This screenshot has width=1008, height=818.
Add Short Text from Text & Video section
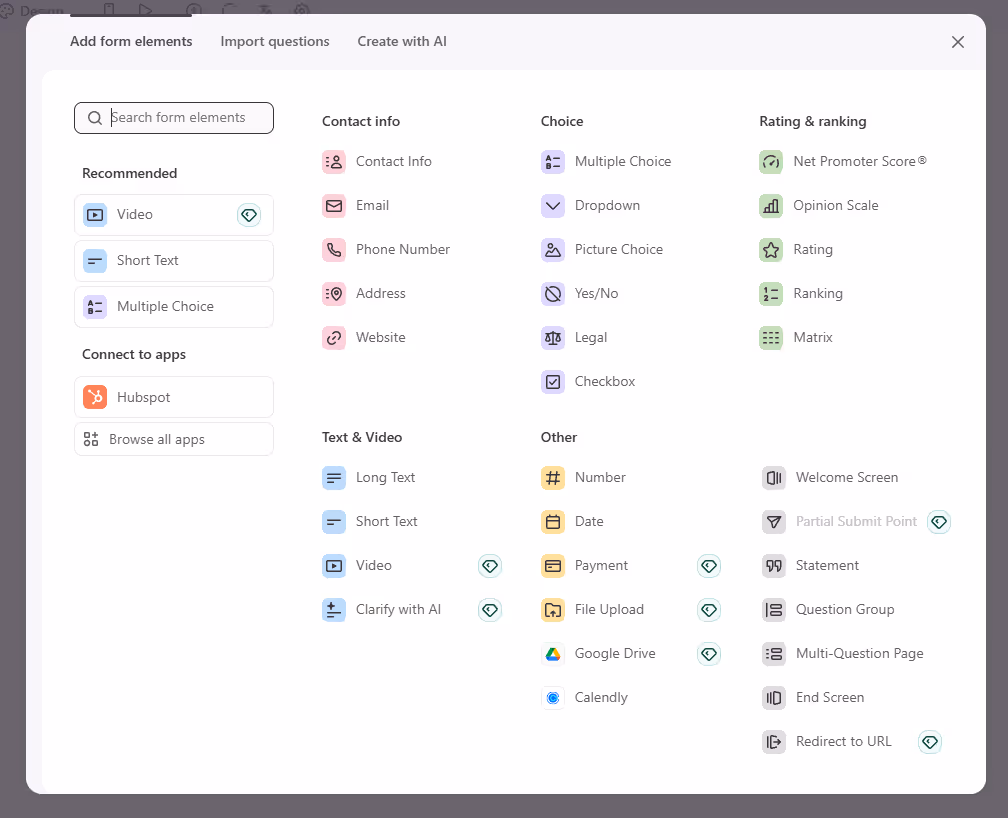370,522
